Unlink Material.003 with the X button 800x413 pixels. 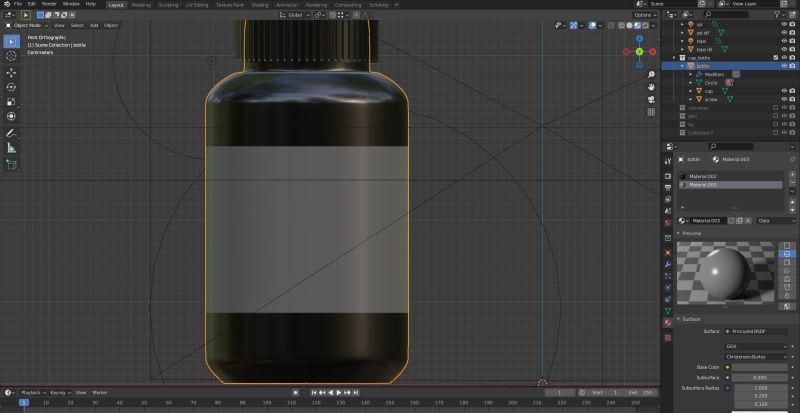click(748, 221)
